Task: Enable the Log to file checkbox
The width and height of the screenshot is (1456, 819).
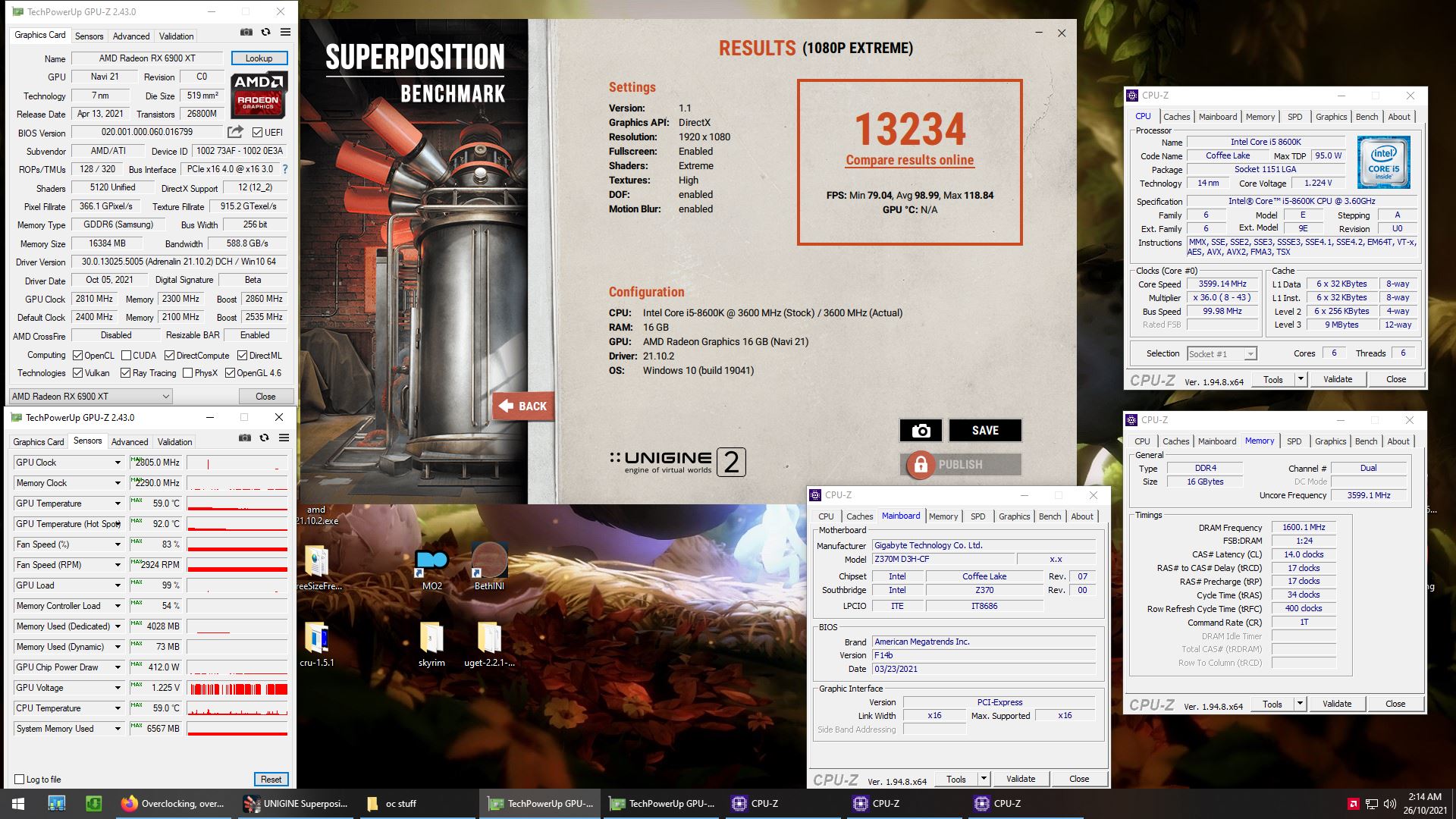Action: click(x=20, y=780)
